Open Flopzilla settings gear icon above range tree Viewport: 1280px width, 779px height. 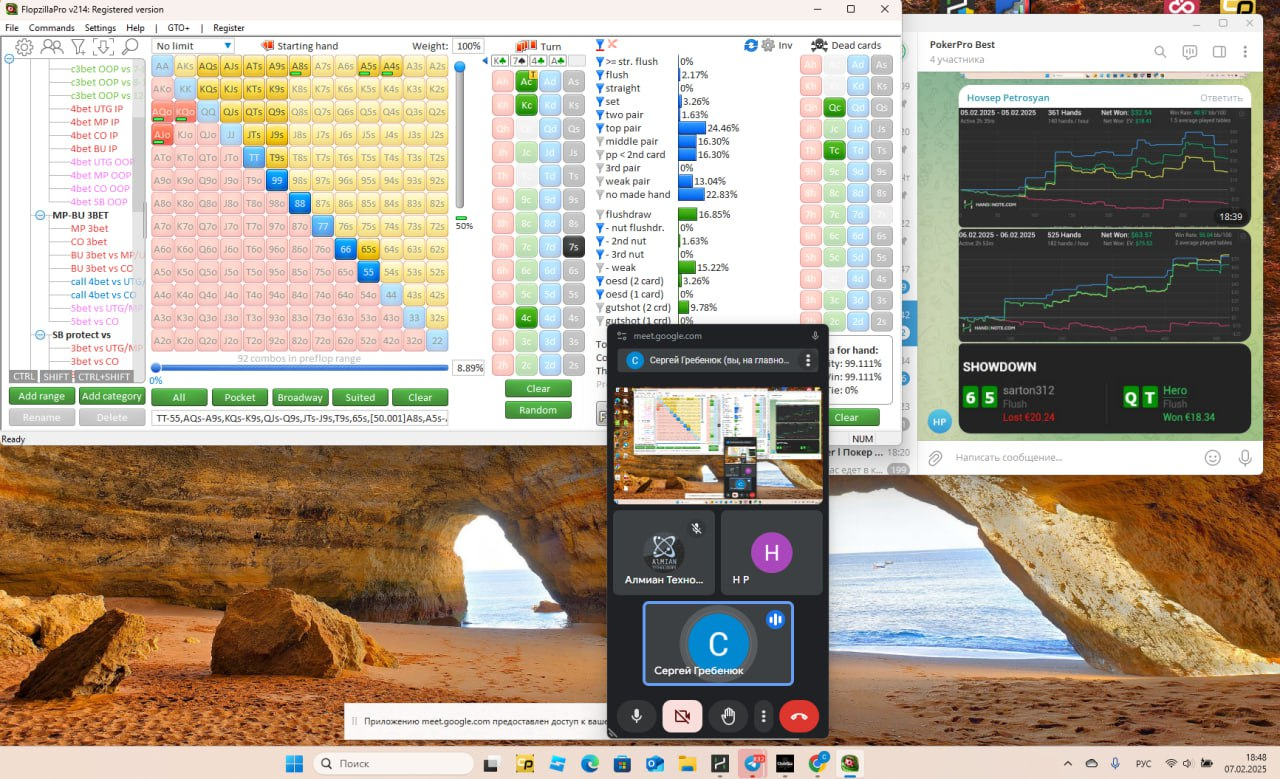24,46
